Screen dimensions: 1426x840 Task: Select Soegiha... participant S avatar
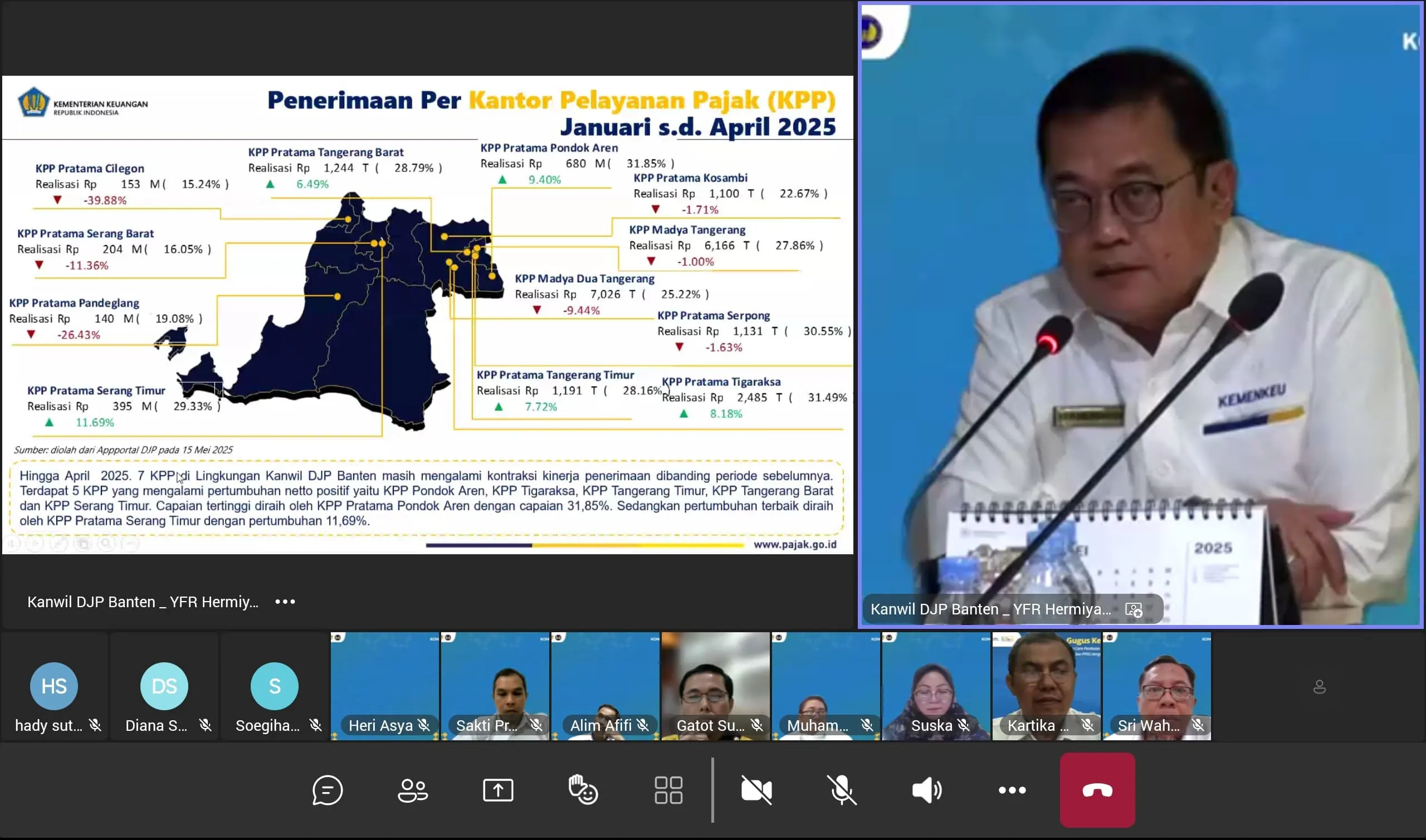(x=275, y=686)
